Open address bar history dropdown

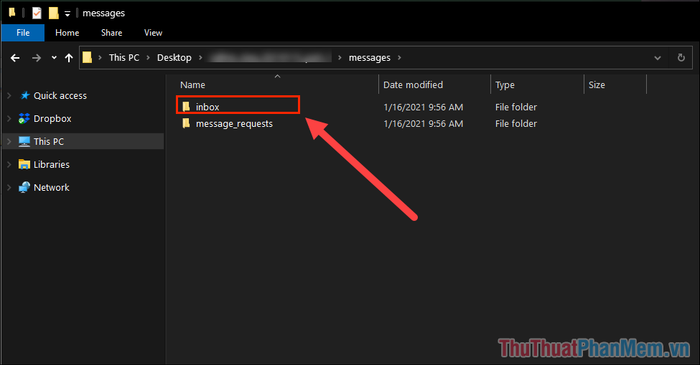pyautogui.click(x=658, y=58)
